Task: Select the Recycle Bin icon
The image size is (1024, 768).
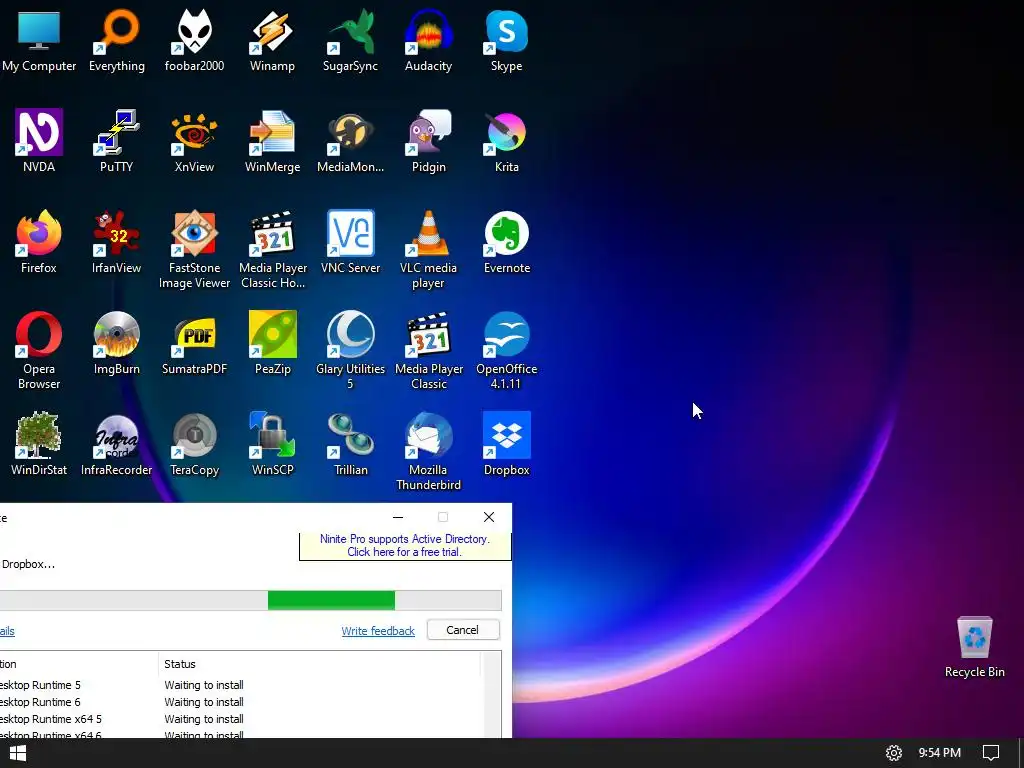Action: click(974, 647)
